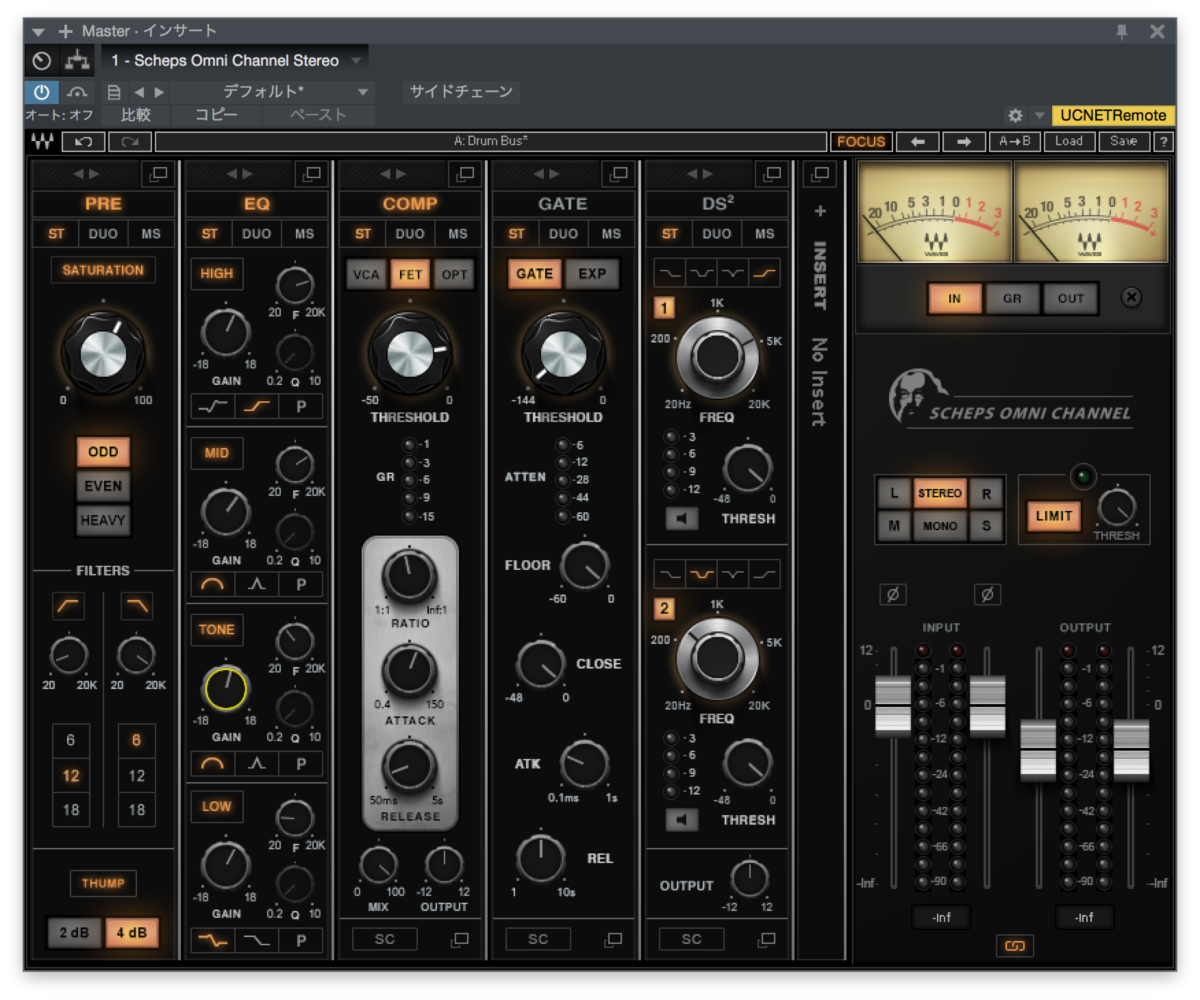This screenshot has width=1200, height=1000.
Task: Open the A: Drum Bus preset menu
Action: 491,141
